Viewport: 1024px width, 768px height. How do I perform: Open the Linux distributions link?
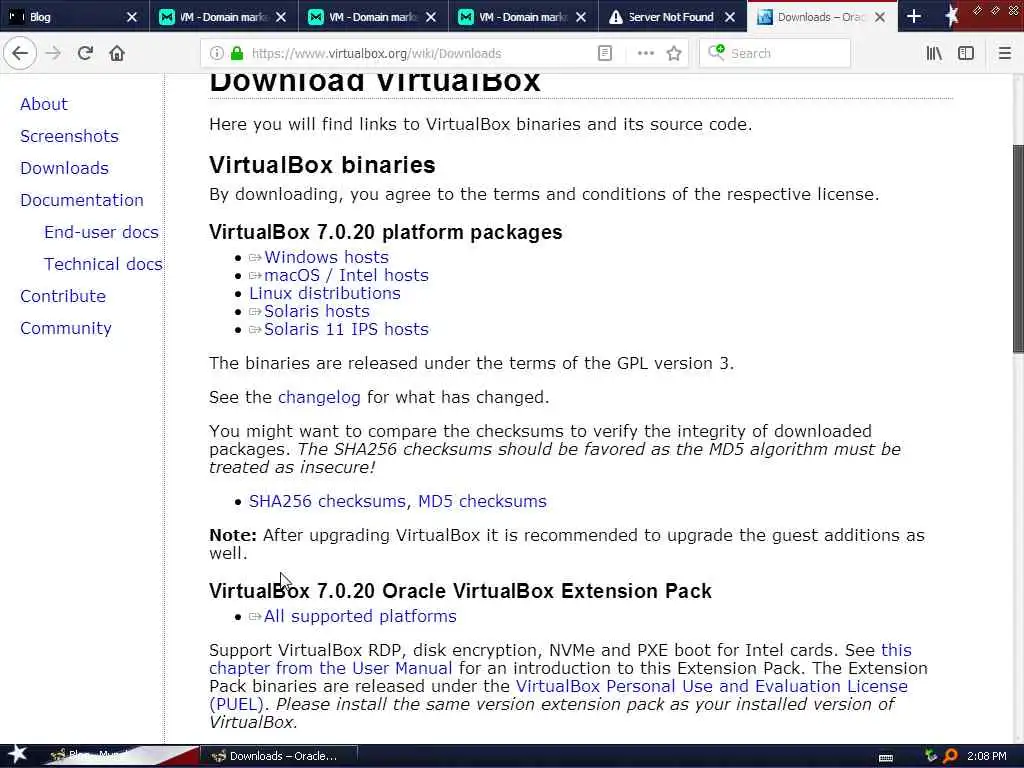click(325, 293)
